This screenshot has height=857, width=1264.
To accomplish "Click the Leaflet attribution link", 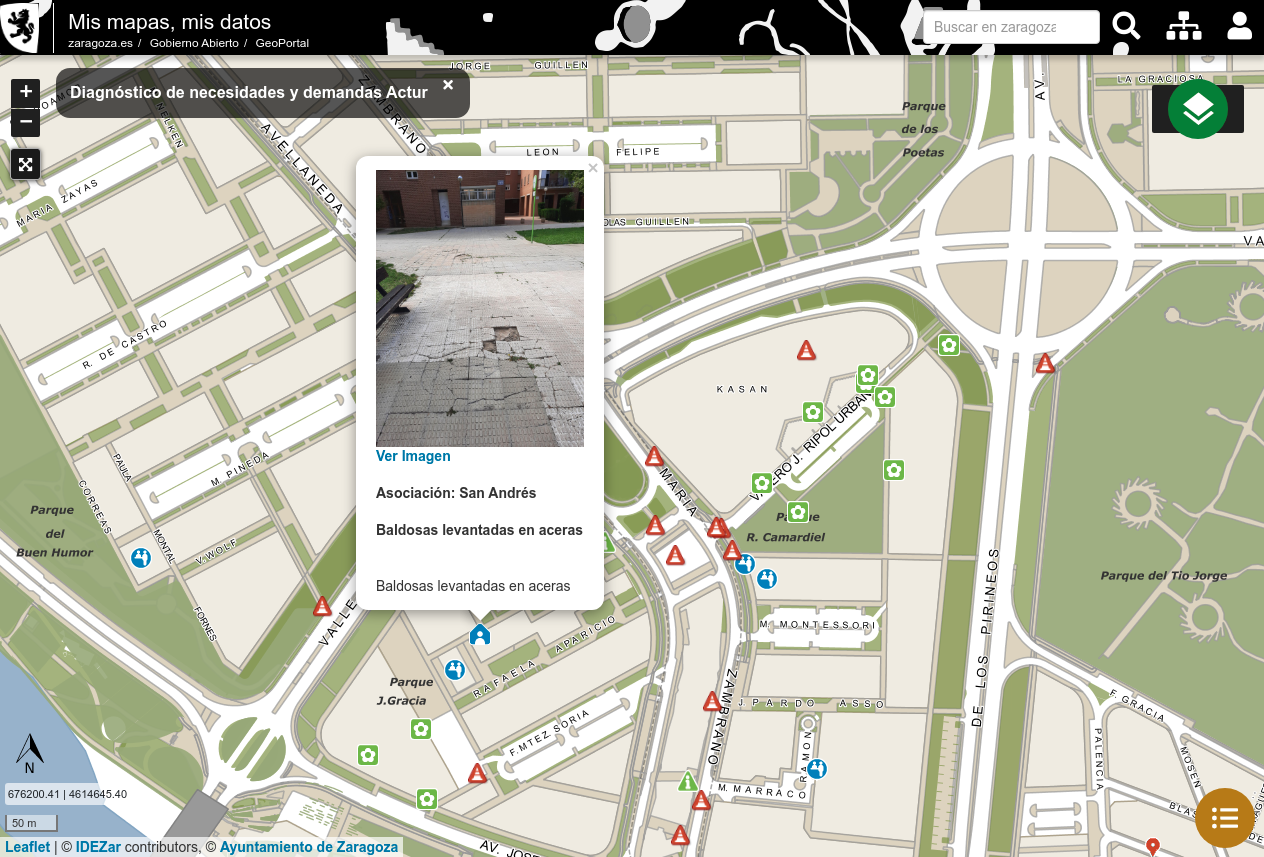I will coord(27,847).
